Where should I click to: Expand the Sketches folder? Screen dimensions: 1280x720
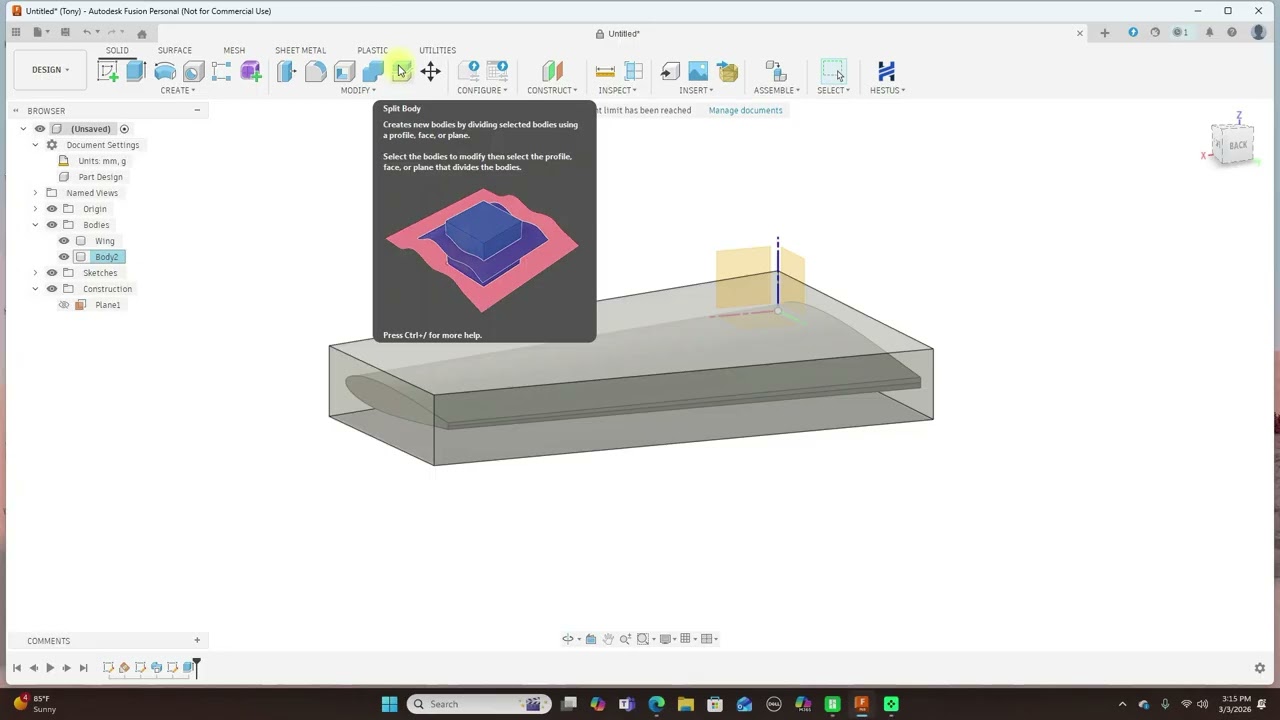(x=35, y=273)
